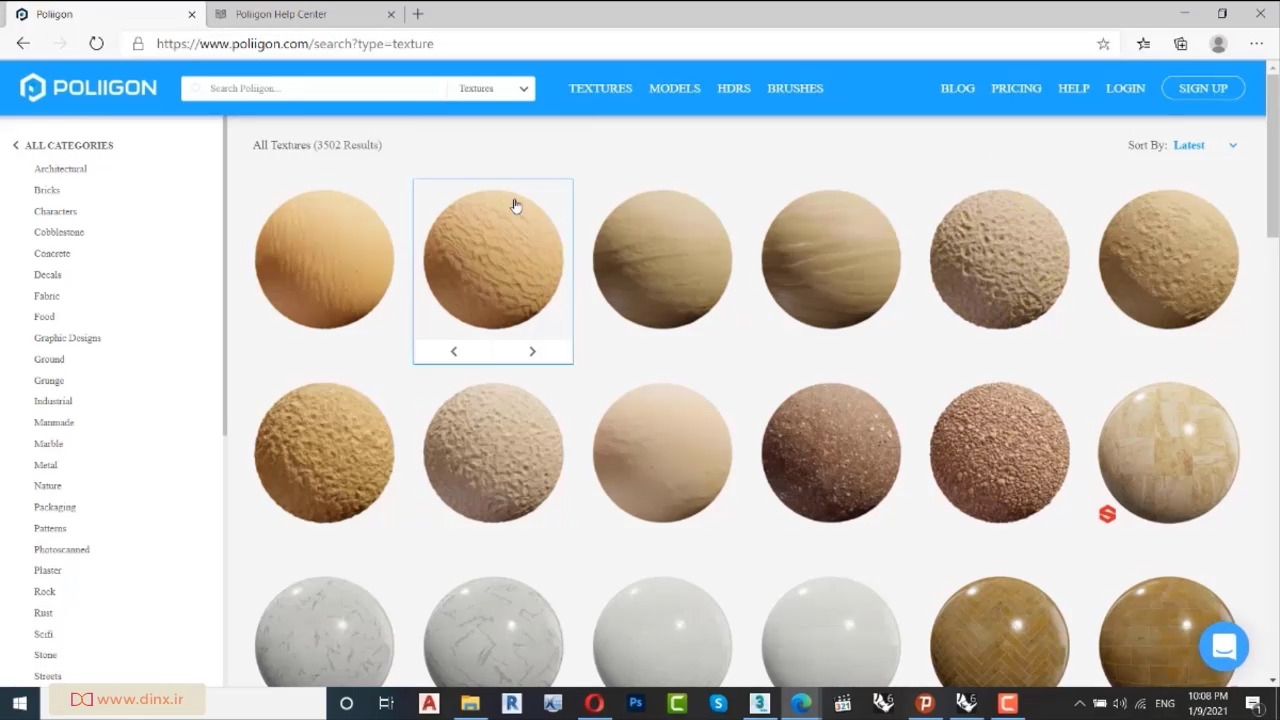Switch to the Poliigon Help Center tab
Viewport: 1280px width, 720px height.
click(x=281, y=14)
